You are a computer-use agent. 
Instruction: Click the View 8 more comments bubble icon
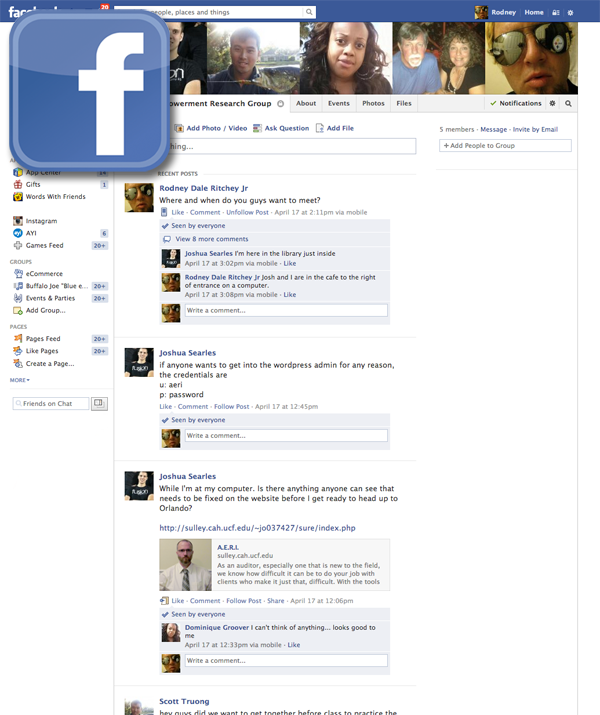167,239
